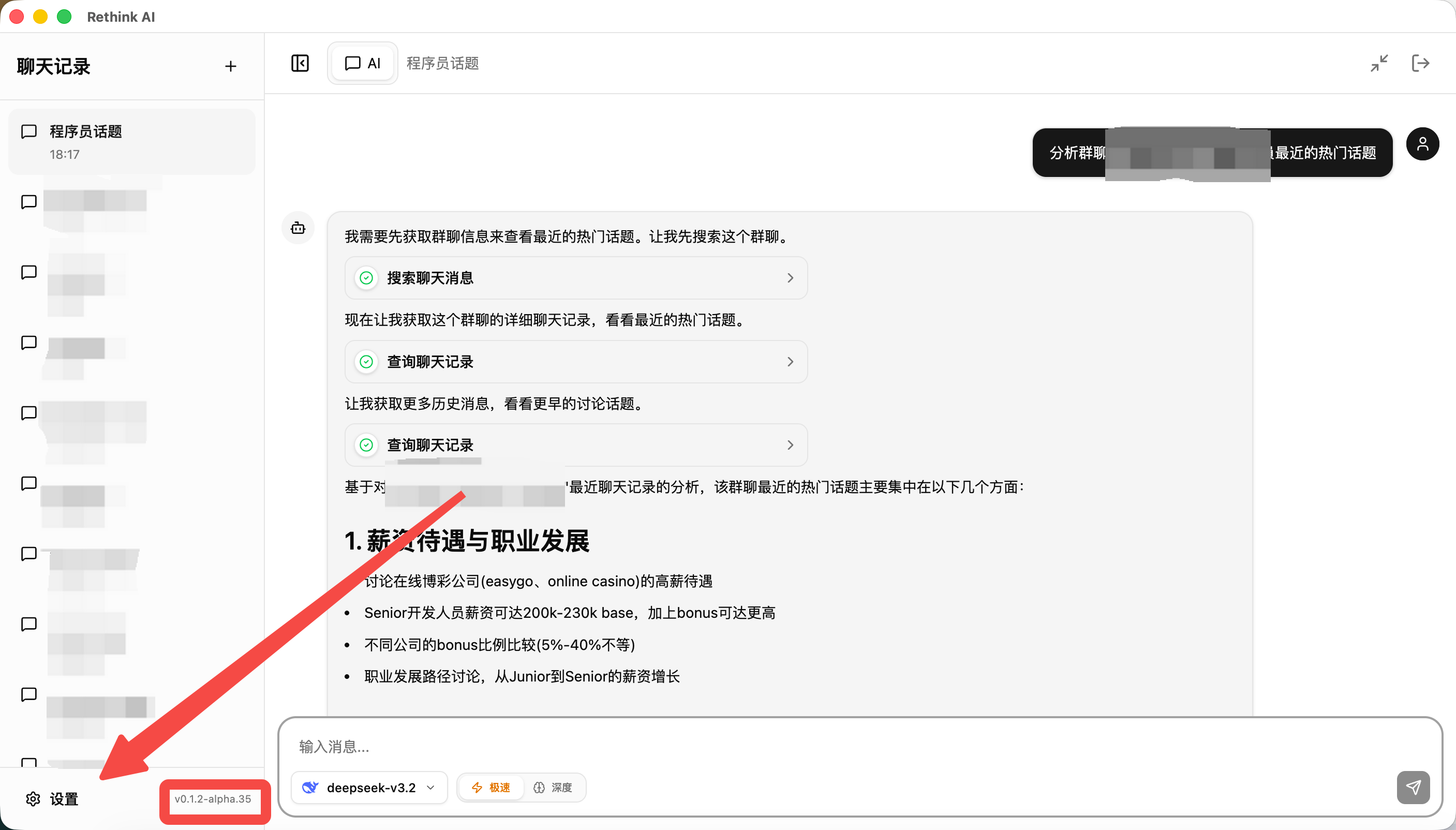
Task: Click the 设置 settings label
Action: click(x=64, y=798)
